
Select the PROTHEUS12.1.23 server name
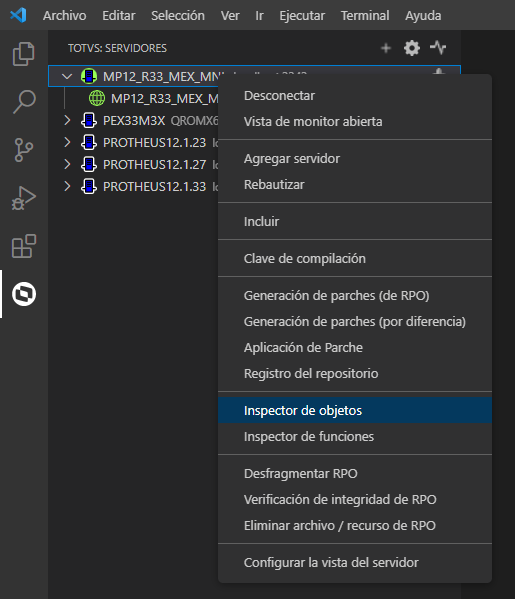(x=154, y=143)
